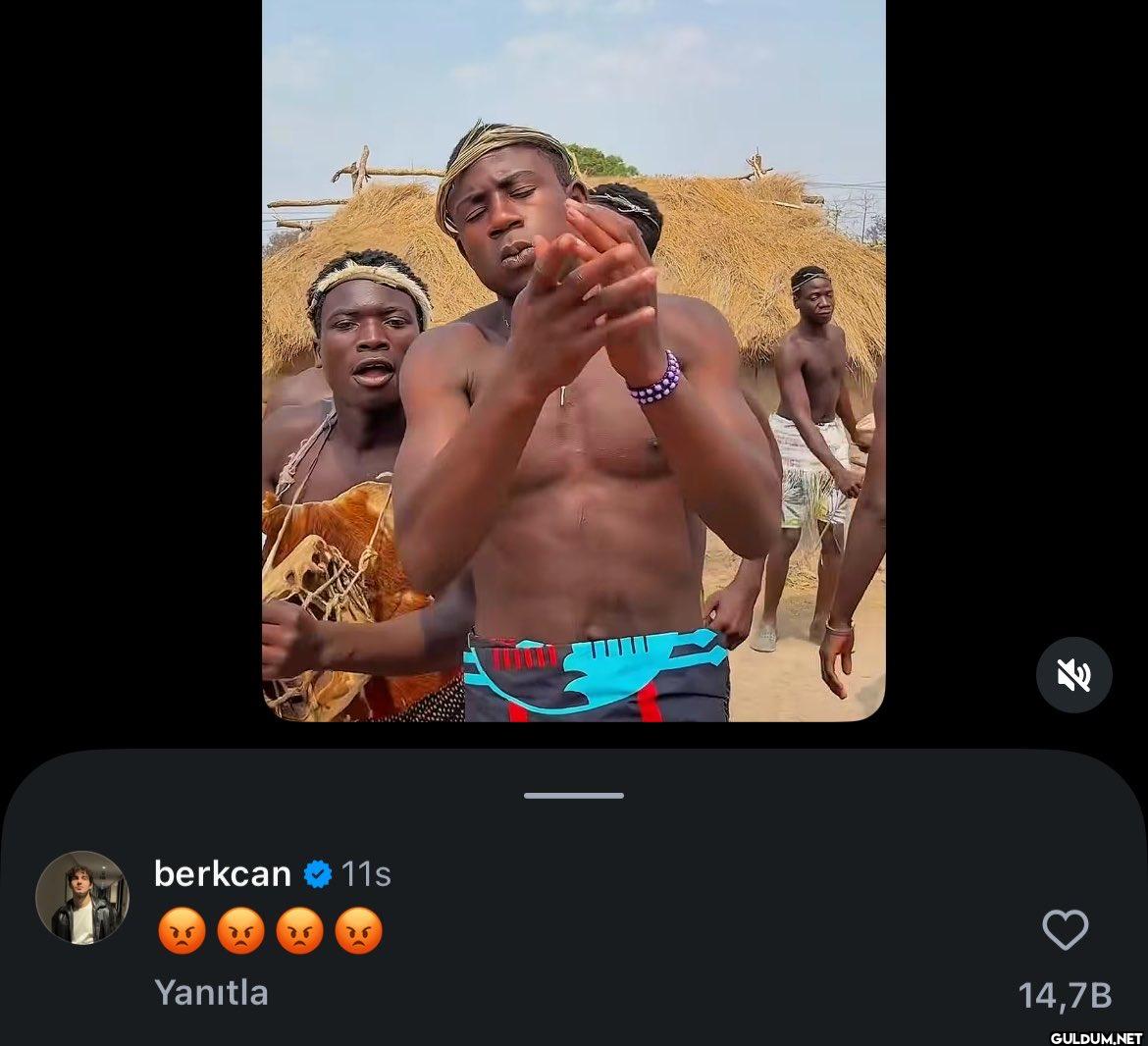Open berkcan's profile picture avatar

[82, 898]
